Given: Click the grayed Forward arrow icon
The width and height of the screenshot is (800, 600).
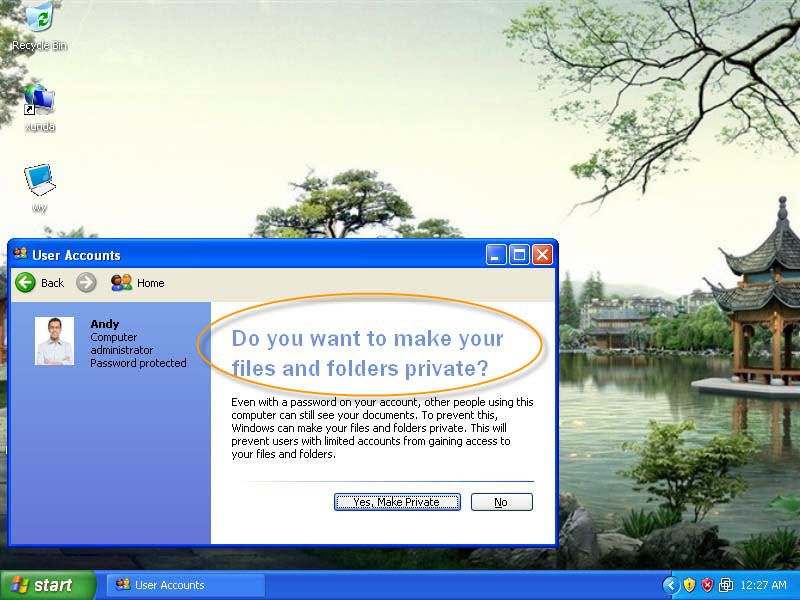Looking at the screenshot, I should pos(86,282).
